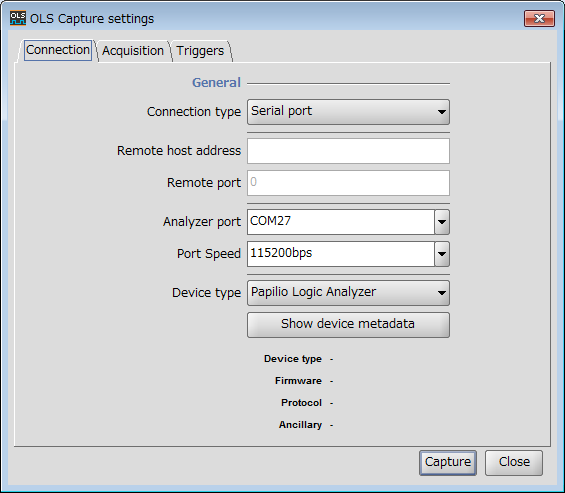Click the Close button
Image resolution: width=565 pixels, height=493 pixels.
514,463
